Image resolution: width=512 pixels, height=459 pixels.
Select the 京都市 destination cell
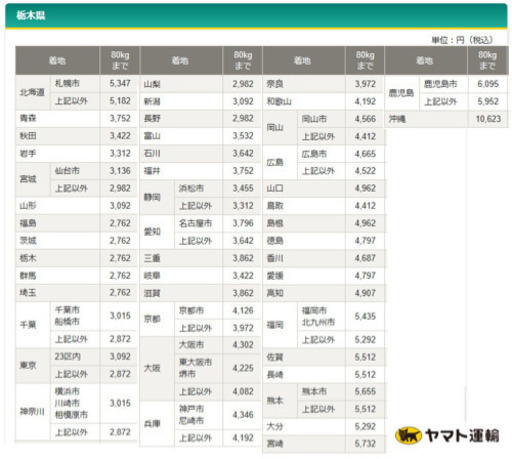coord(198,310)
